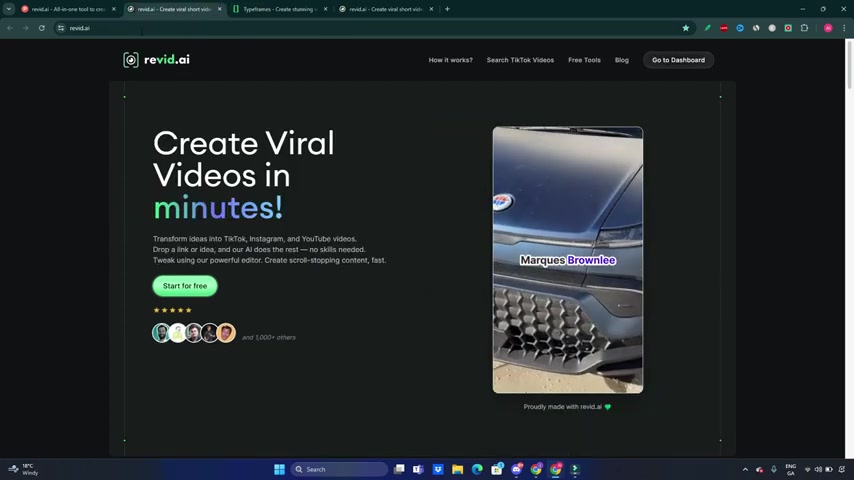The width and height of the screenshot is (854, 480).
Task: Play the Marques Brownlee video preview
Action: coord(568,260)
